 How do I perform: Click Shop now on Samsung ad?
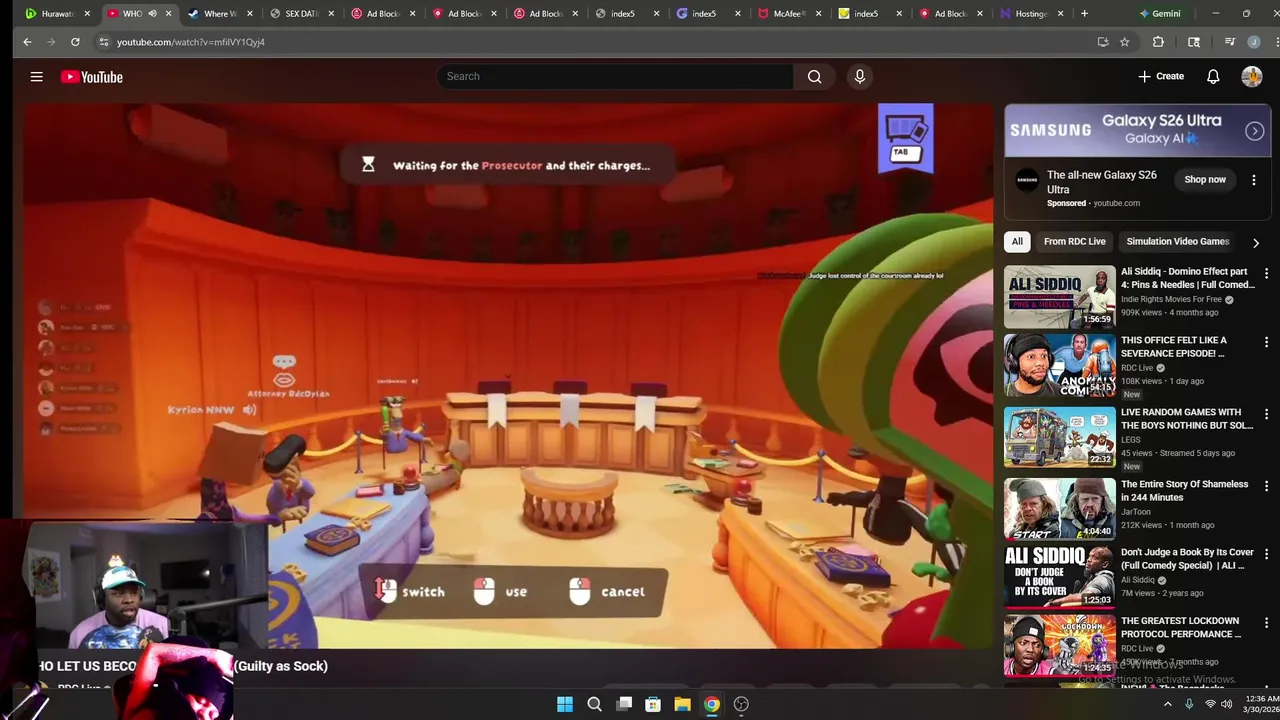pos(1204,180)
